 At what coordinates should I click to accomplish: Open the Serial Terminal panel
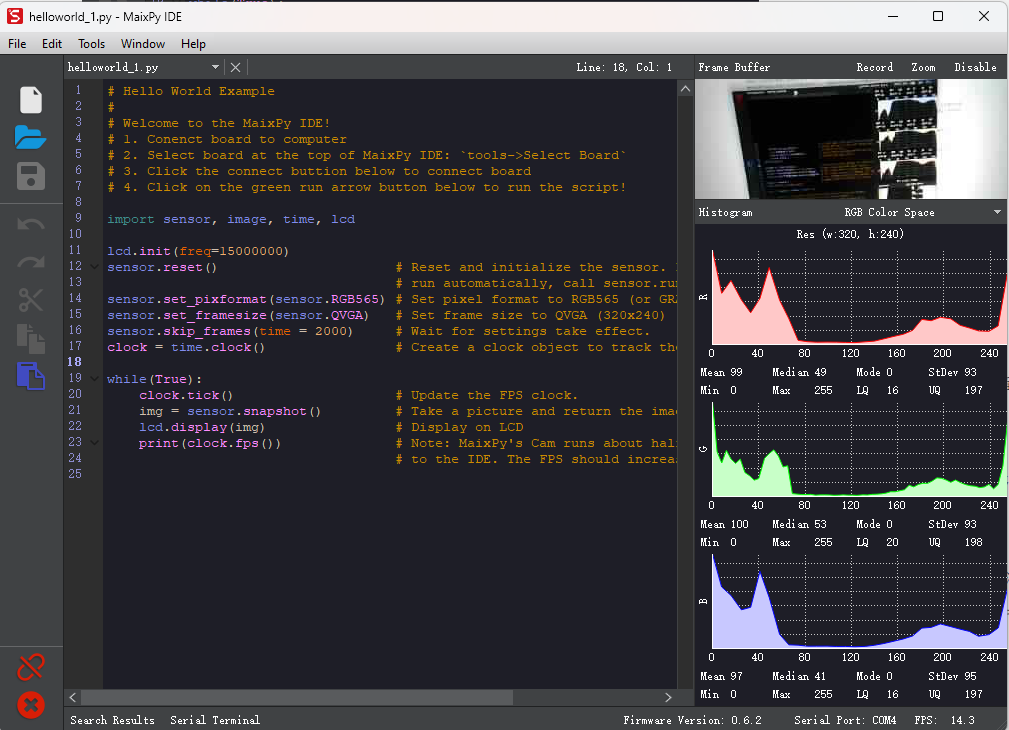tap(214, 720)
